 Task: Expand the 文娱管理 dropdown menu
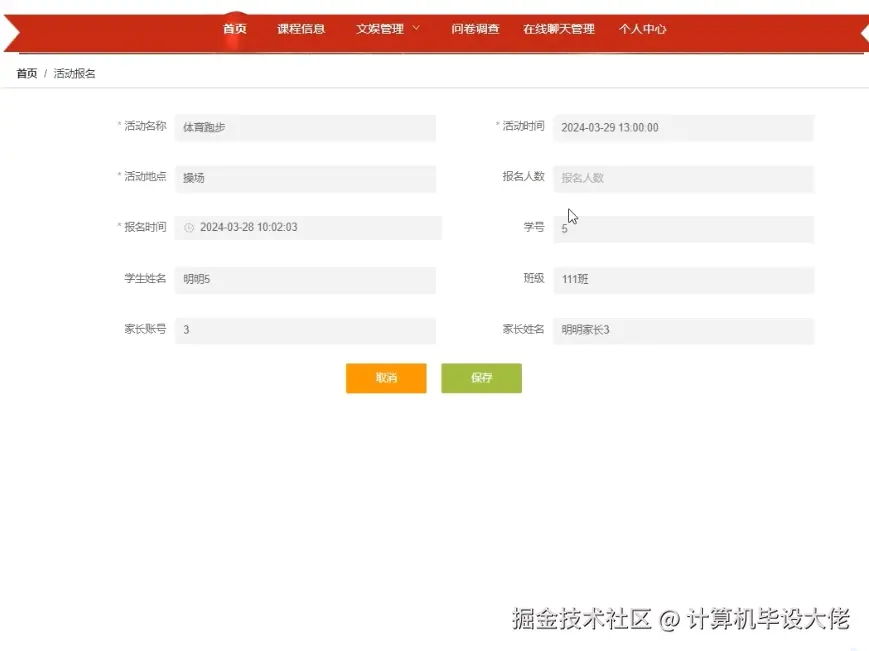[x=383, y=29]
